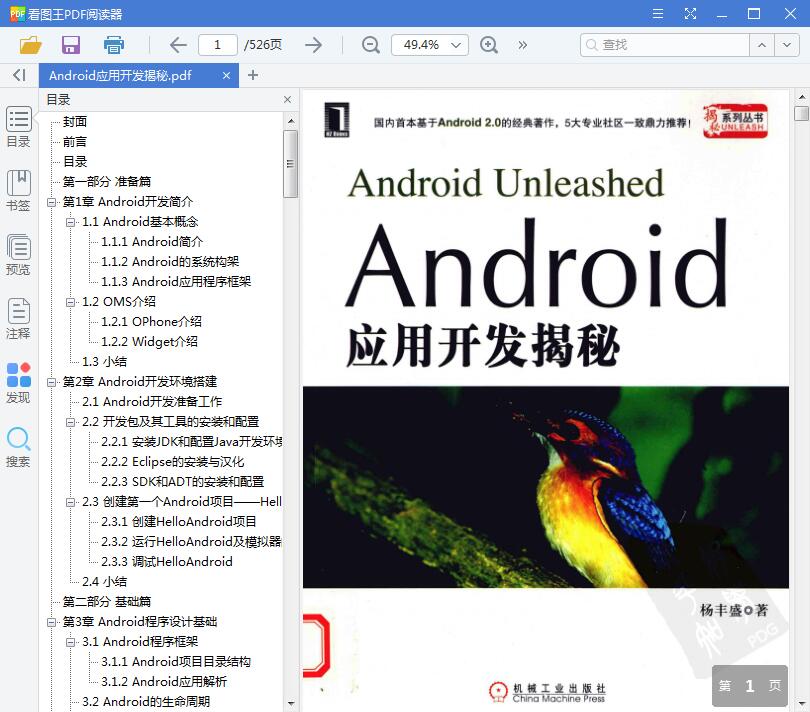This screenshot has width=810, height=712.
Task: Jump to 2.2.2 Eclipse的安装与汉化
Action: point(173,461)
